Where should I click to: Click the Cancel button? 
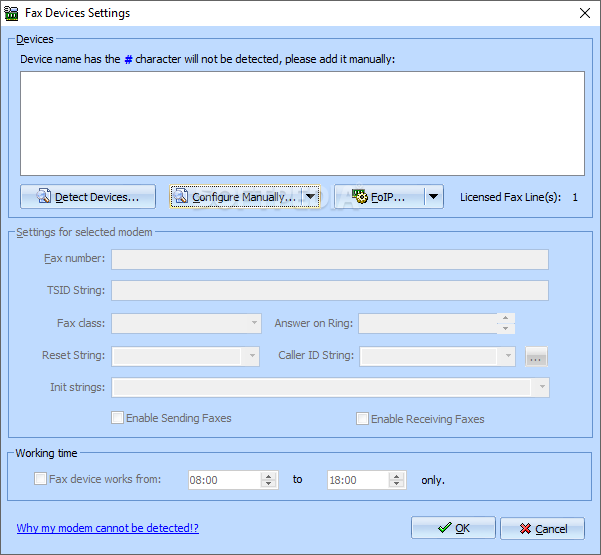[x=542, y=529]
